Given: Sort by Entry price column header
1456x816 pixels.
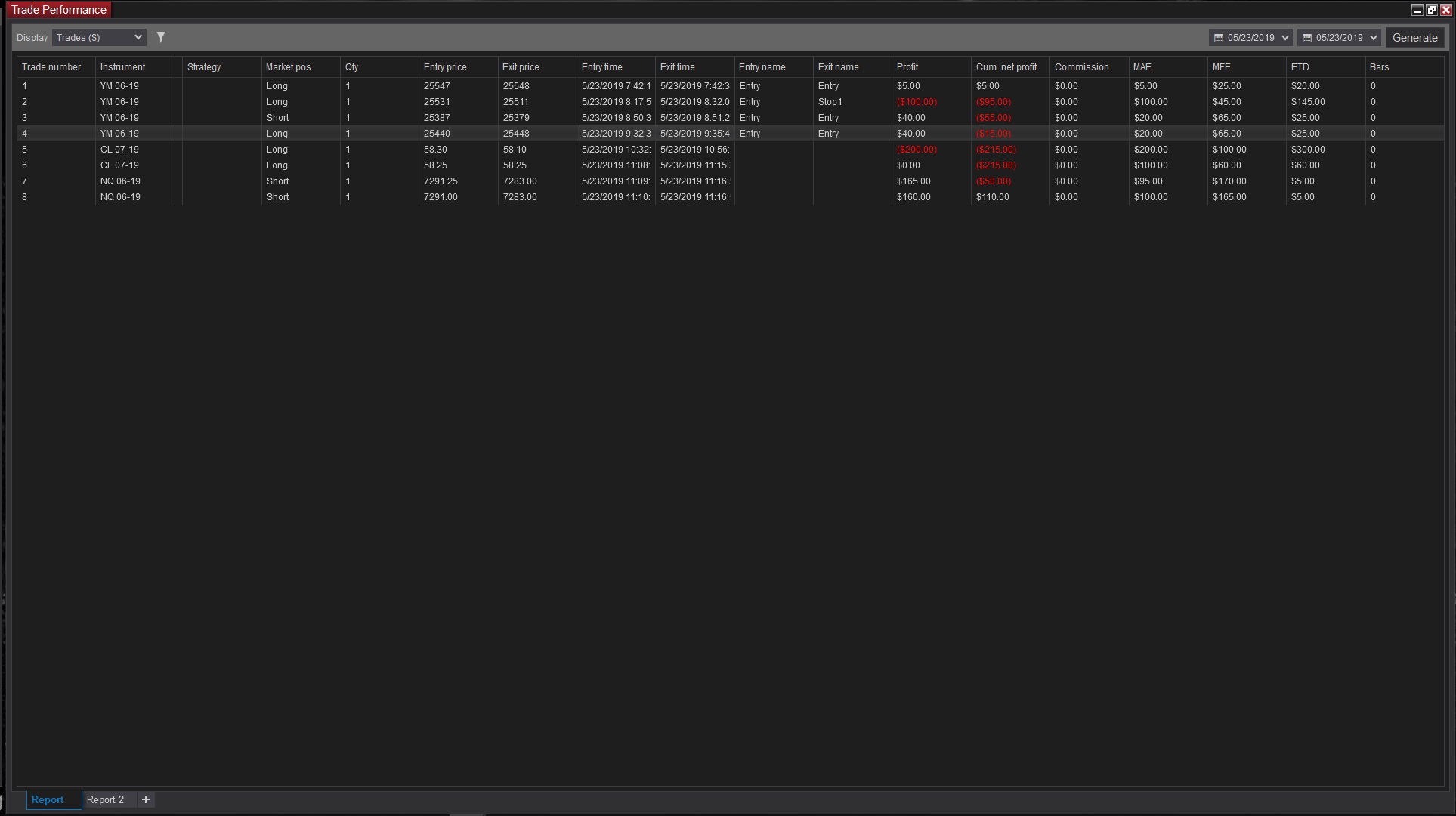Looking at the screenshot, I should click(x=458, y=67).
